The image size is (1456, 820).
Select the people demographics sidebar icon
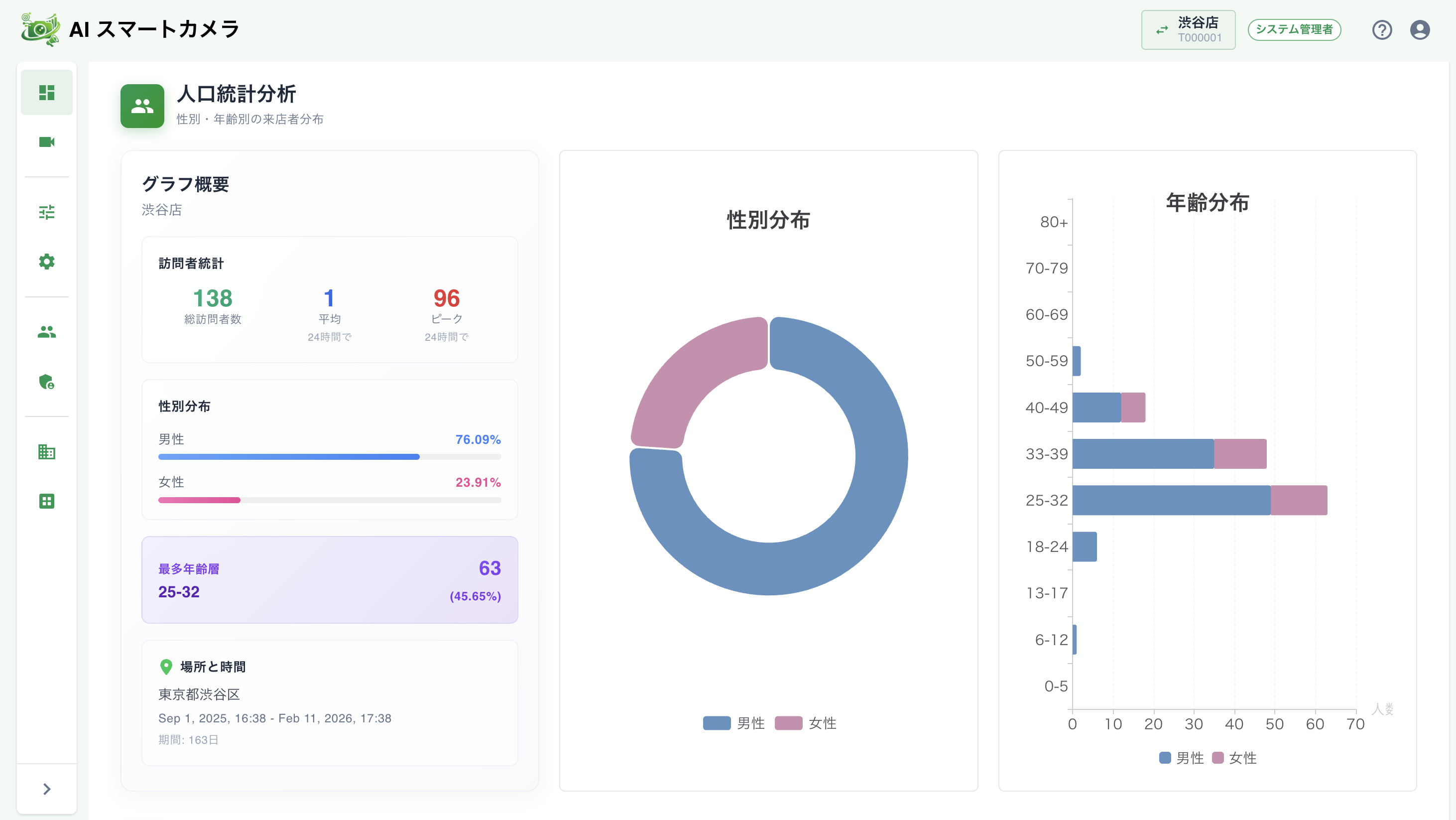[46, 332]
